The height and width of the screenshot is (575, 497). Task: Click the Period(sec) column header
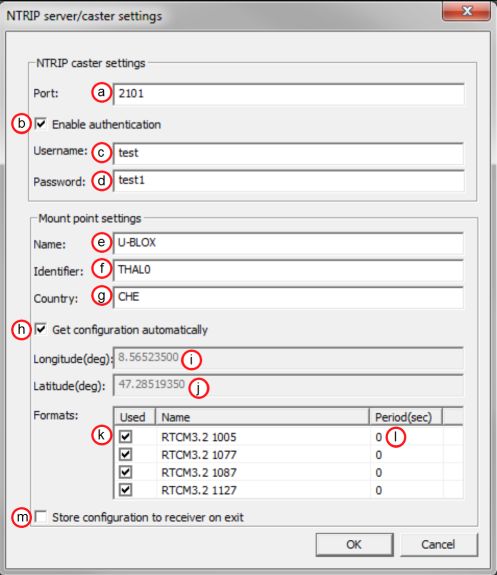point(405,417)
